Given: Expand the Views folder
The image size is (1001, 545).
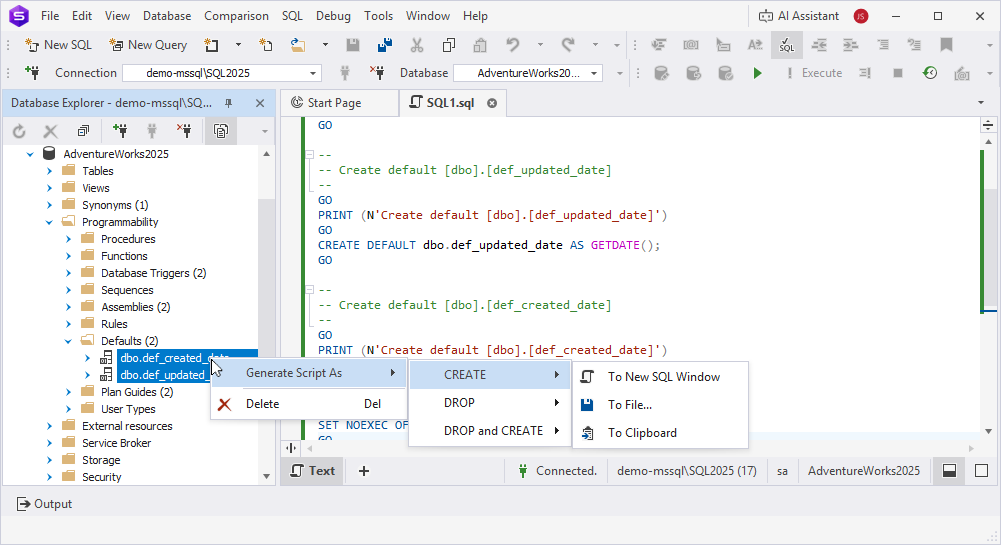Looking at the screenshot, I should click(49, 188).
